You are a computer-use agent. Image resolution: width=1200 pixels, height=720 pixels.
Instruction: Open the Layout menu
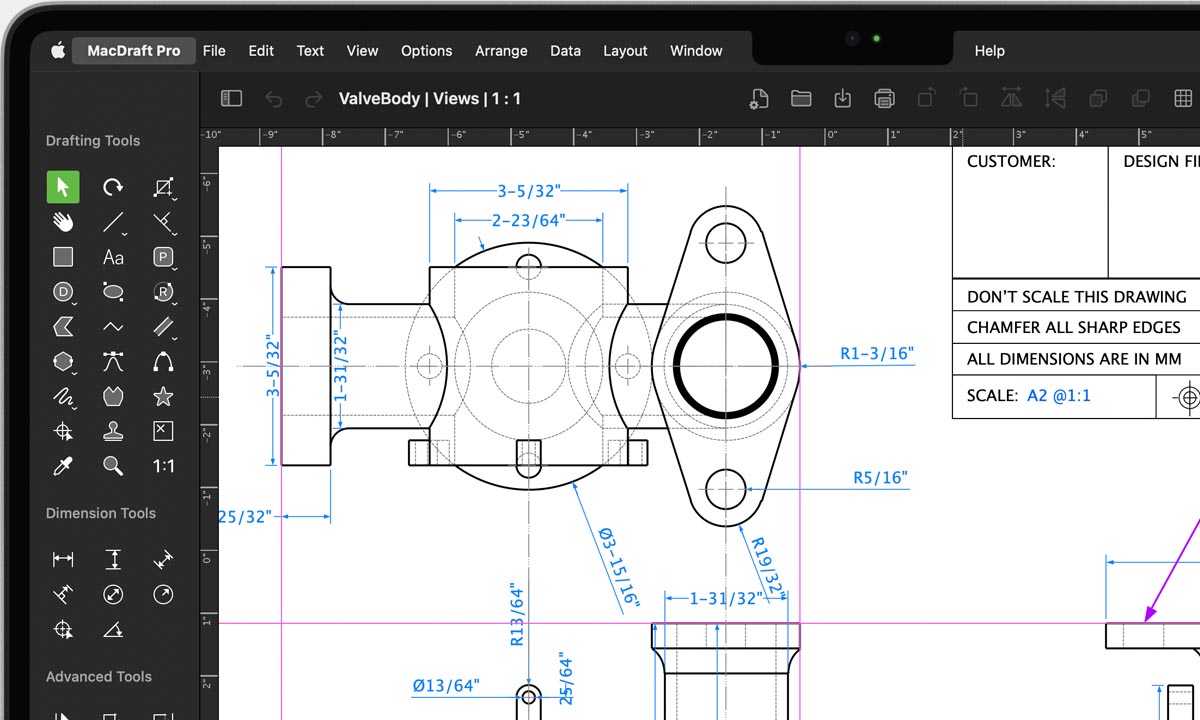pos(625,51)
